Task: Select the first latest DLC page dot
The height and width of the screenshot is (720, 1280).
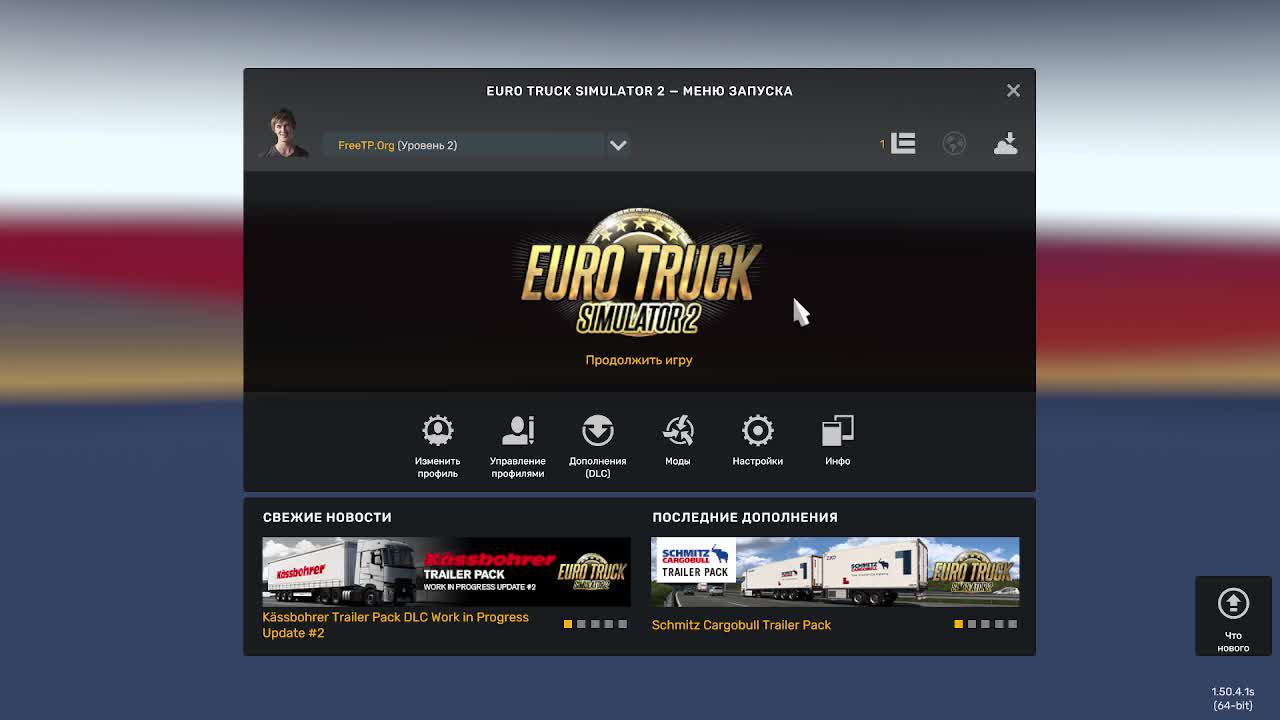Action: tap(958, 624)
